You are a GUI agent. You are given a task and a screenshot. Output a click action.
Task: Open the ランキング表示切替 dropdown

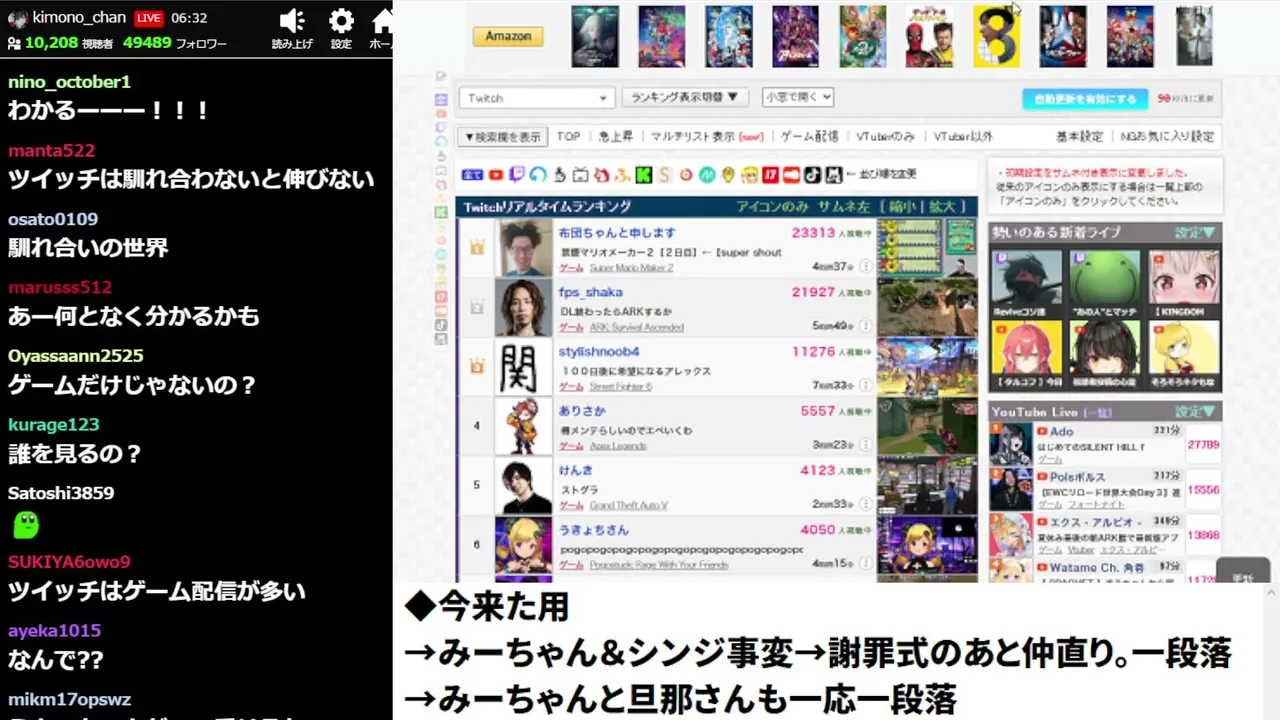pyautogui.click(x=685, y=97)
